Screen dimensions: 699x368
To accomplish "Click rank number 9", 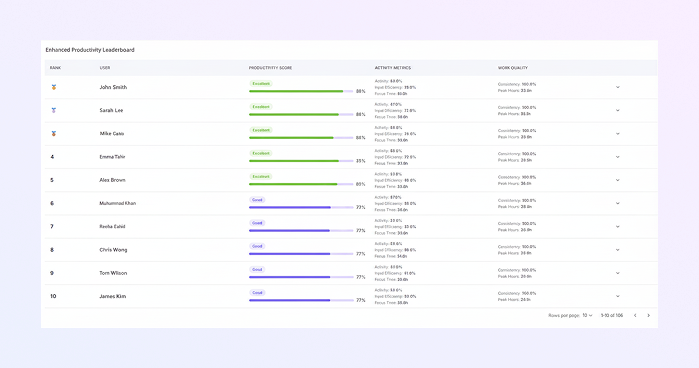I will pos(52,273).
